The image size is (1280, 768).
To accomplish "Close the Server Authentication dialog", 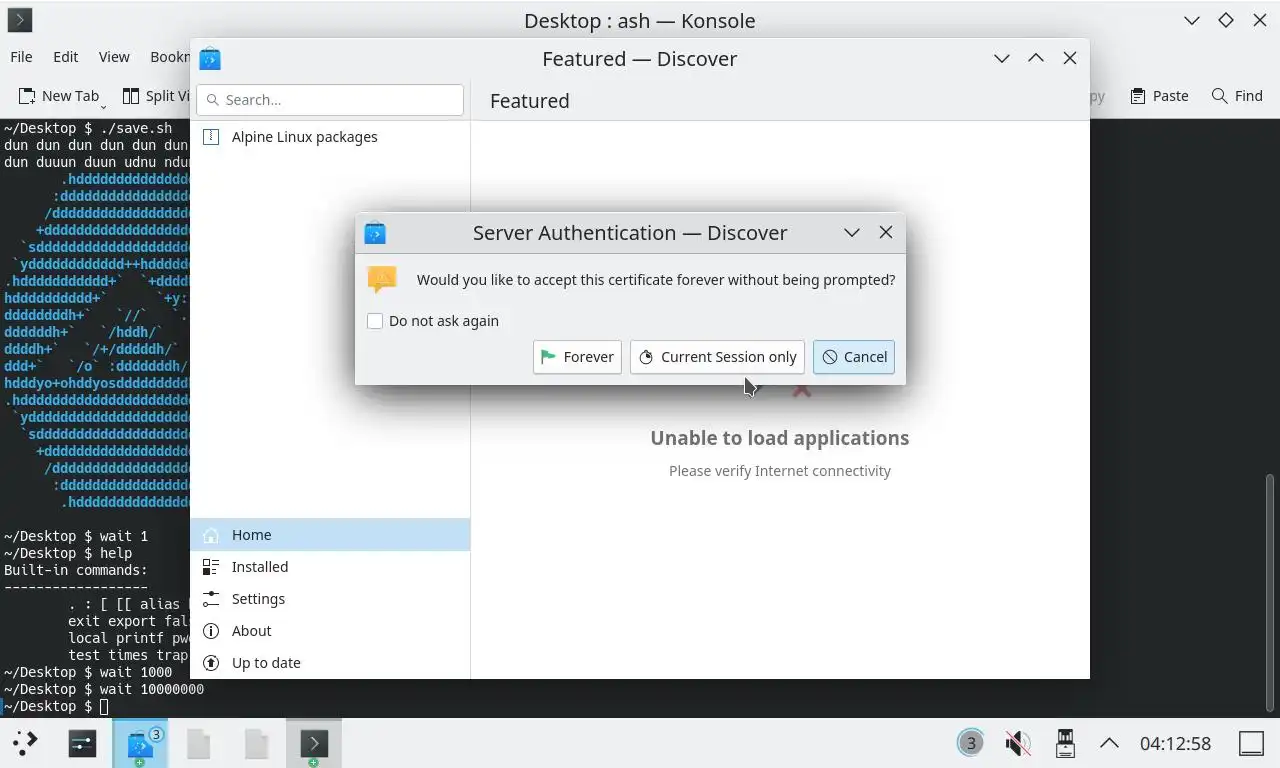I will pos(886,232).
